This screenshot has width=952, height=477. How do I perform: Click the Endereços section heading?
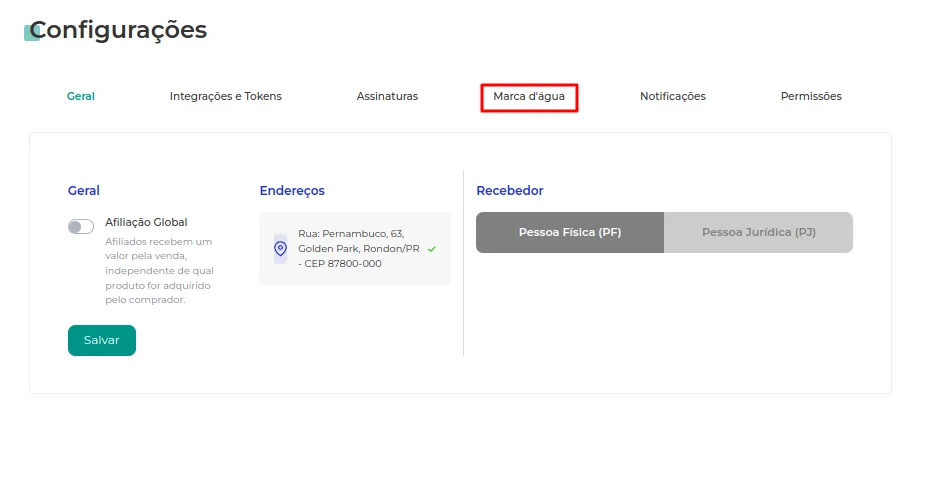click(x=292, y=191)
